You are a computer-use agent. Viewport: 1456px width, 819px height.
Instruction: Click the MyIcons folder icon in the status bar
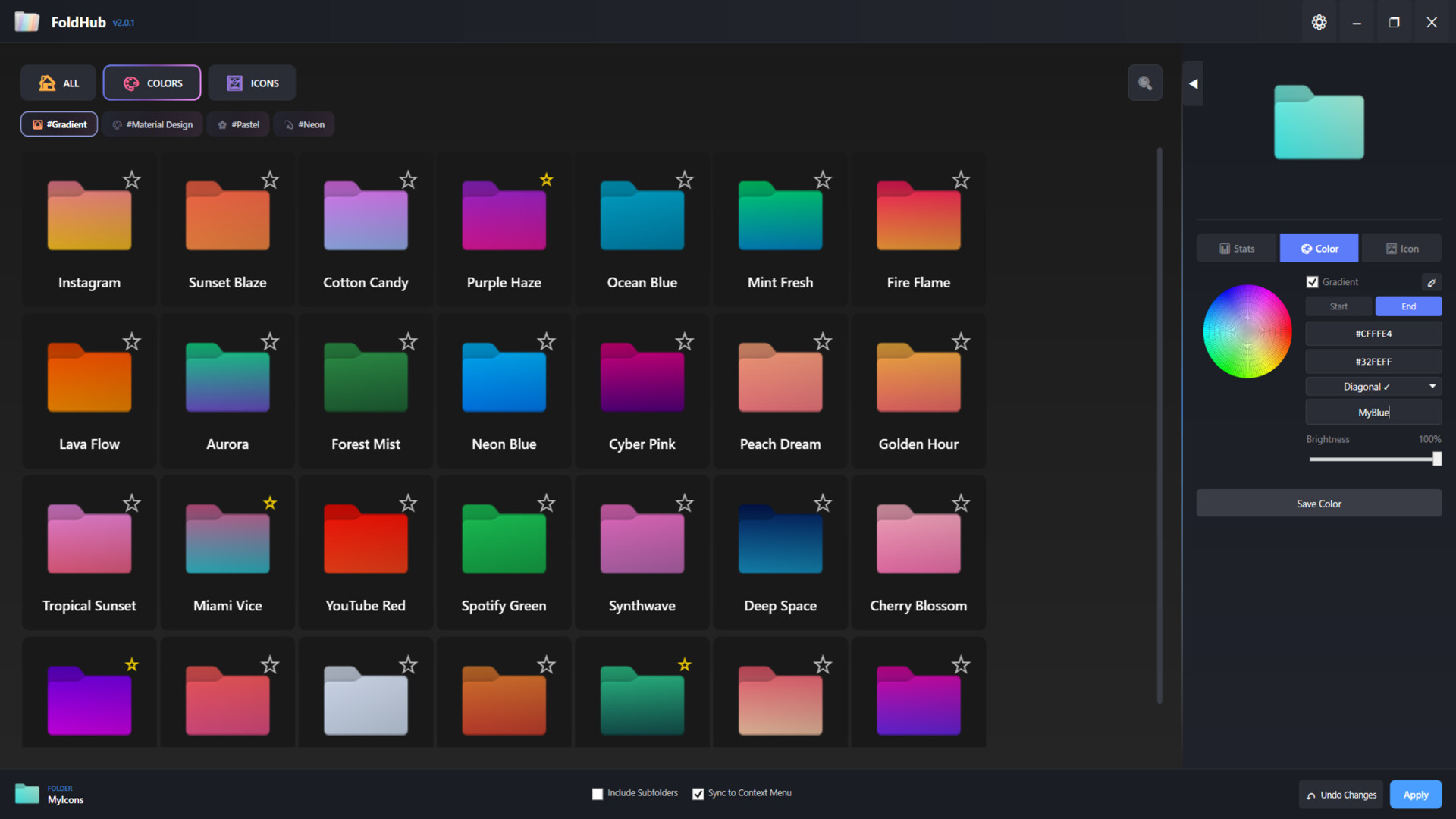coord(26,793)
